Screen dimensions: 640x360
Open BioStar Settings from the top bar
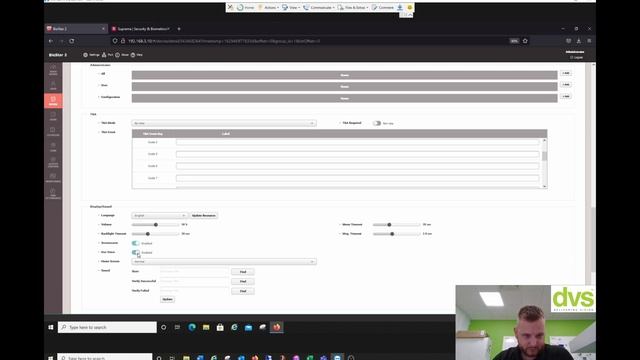point(91,55)
